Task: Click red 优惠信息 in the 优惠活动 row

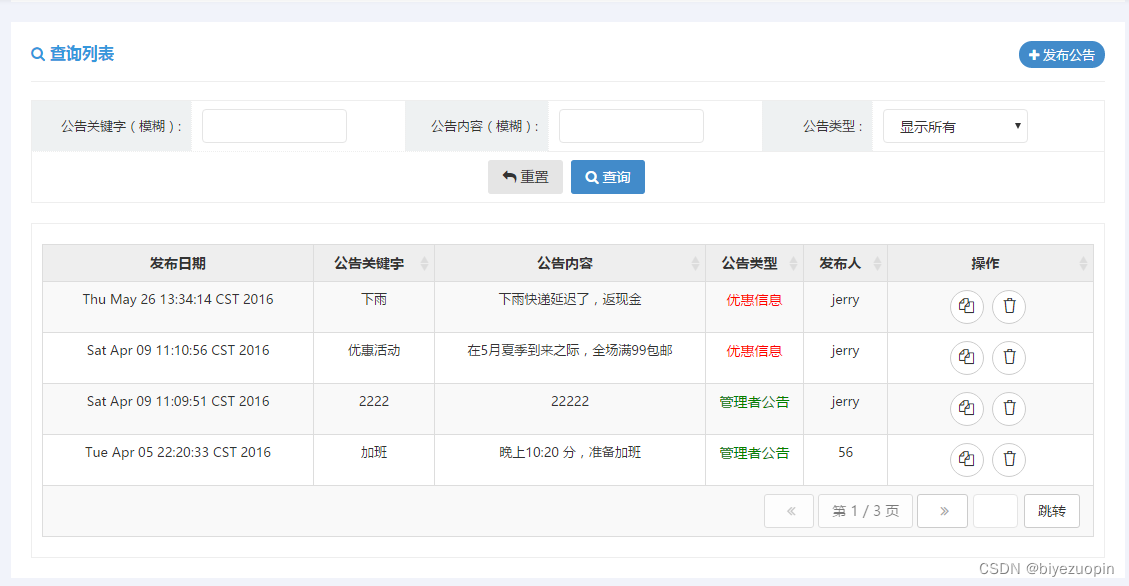Action: [x=754, y=351]
